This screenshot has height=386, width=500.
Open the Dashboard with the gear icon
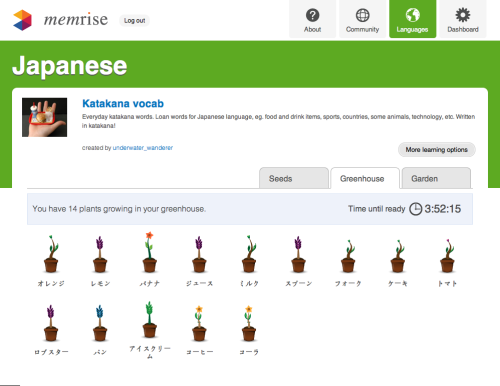pyautogui.click(x=463, y=19)
